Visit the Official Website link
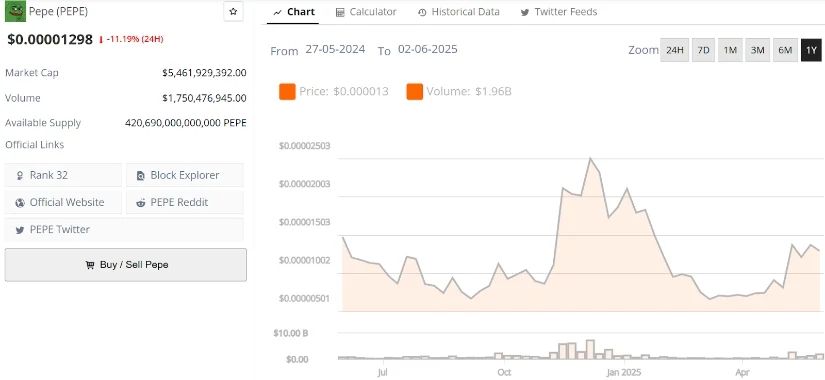This screenshot has width=825, height=380. tap(63, 202)
